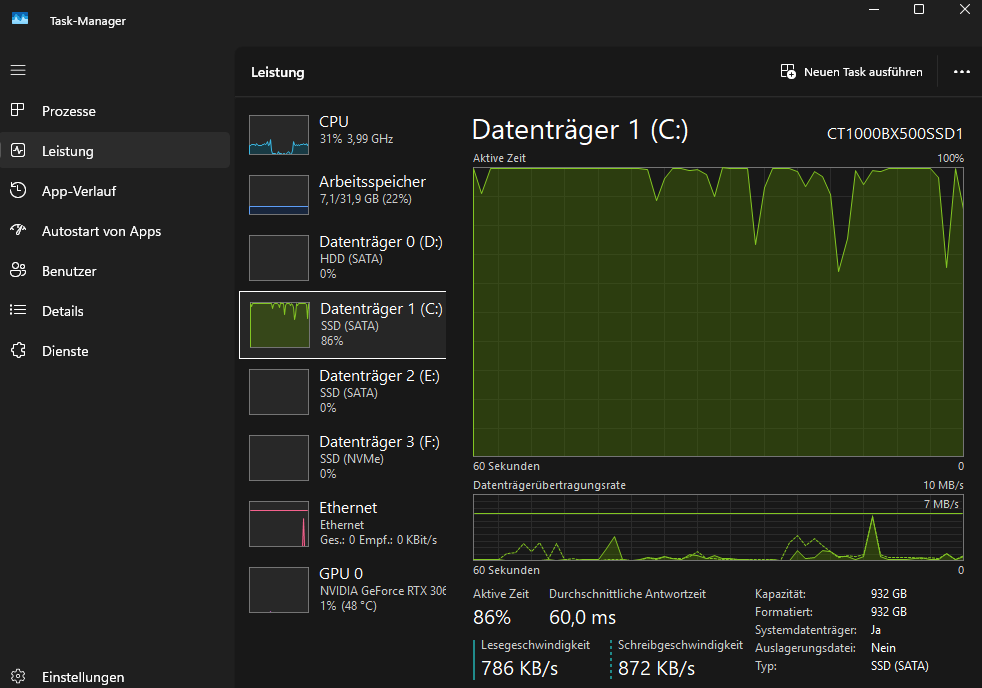Click the 786 KB/s read speed value
The height and width of the screenshot is (688, 982).
click(519, 669)
